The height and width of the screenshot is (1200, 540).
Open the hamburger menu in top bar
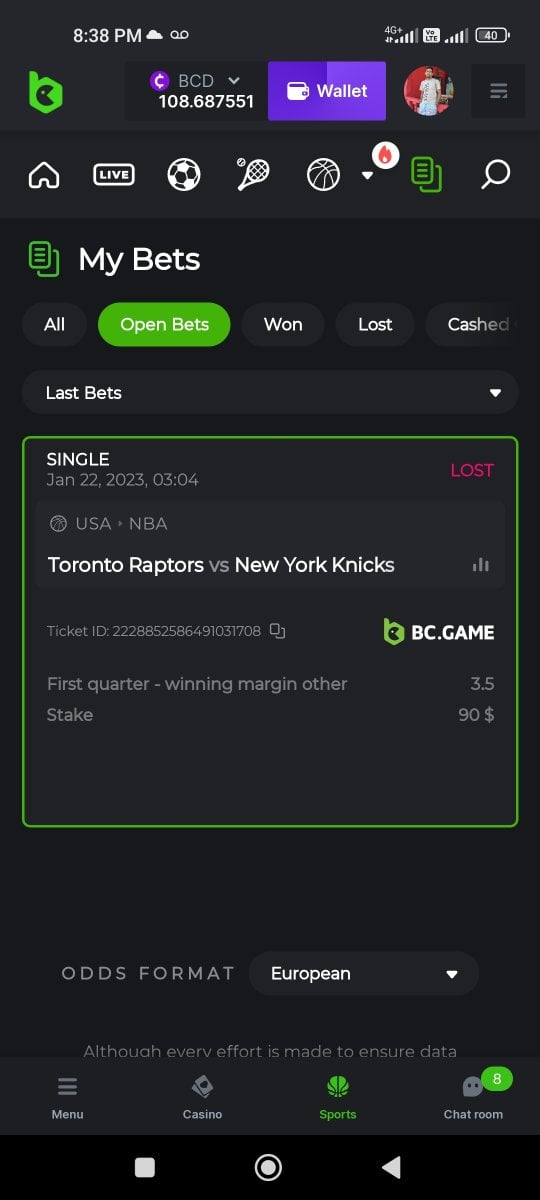coord(498,91)
